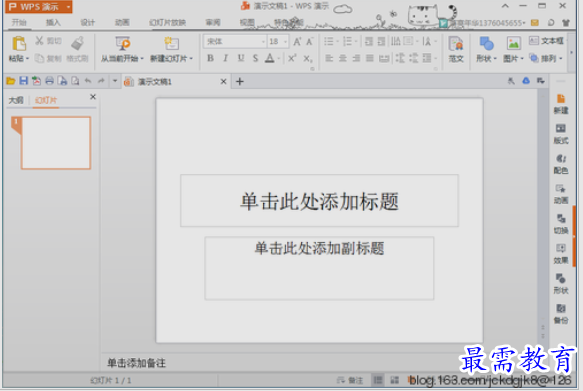The height and width of the screenshot is (391, 583).
Task: Click the 范文 template icon
Action: coord(456,43)
